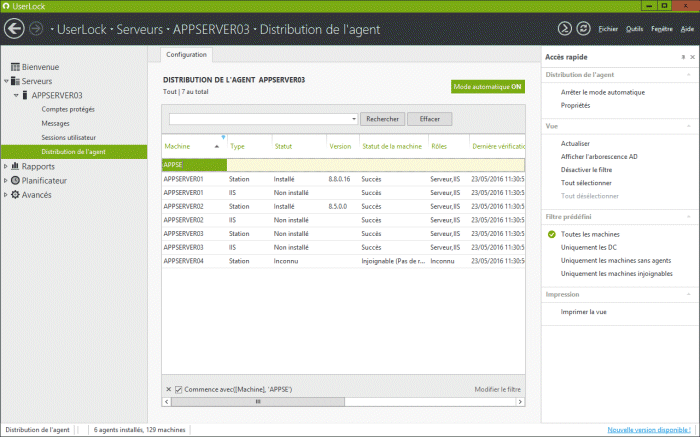Open the Outils menu
Screen dimensions: 700x437
(x=634, y=29)
